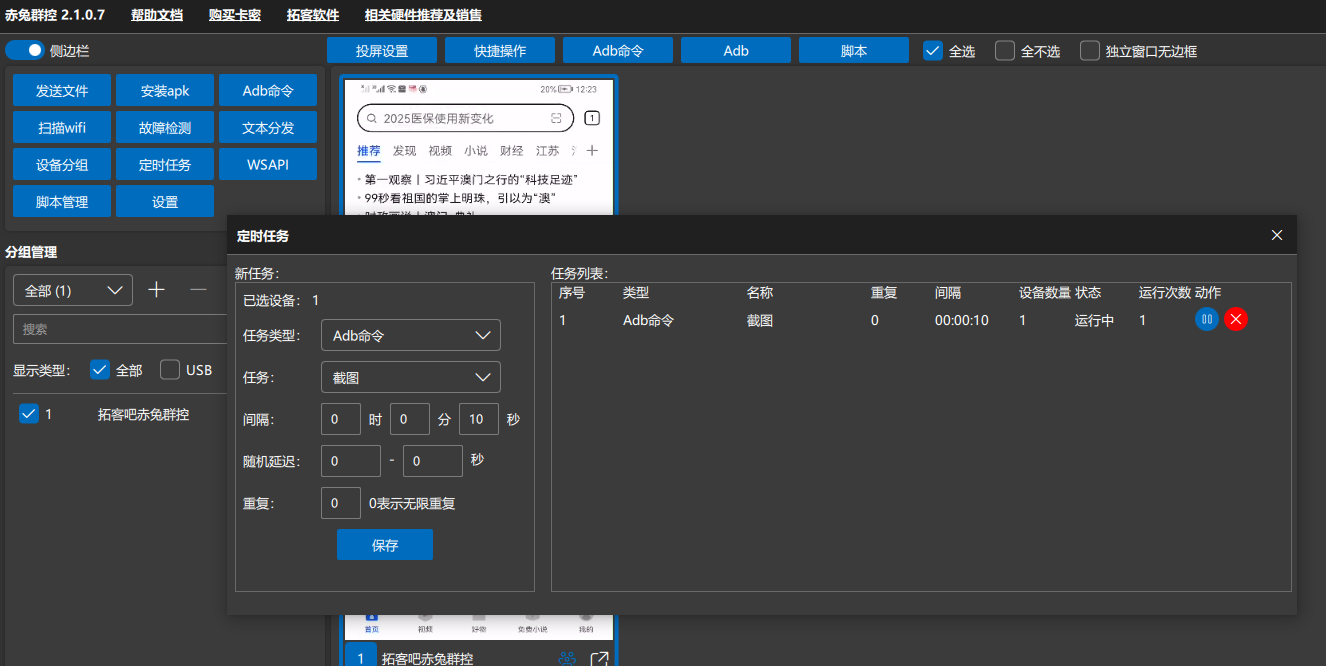Image resolution: width=1326 pixels, height=666 pixels.
Task: Delete the 截图 task with red X
Action: point(1236,319)
